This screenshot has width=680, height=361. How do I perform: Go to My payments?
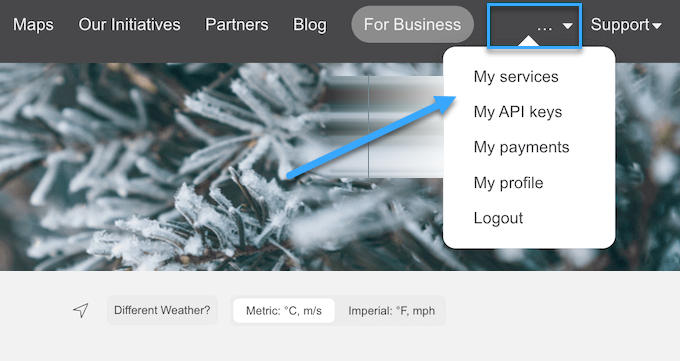[x=521, y=148]
